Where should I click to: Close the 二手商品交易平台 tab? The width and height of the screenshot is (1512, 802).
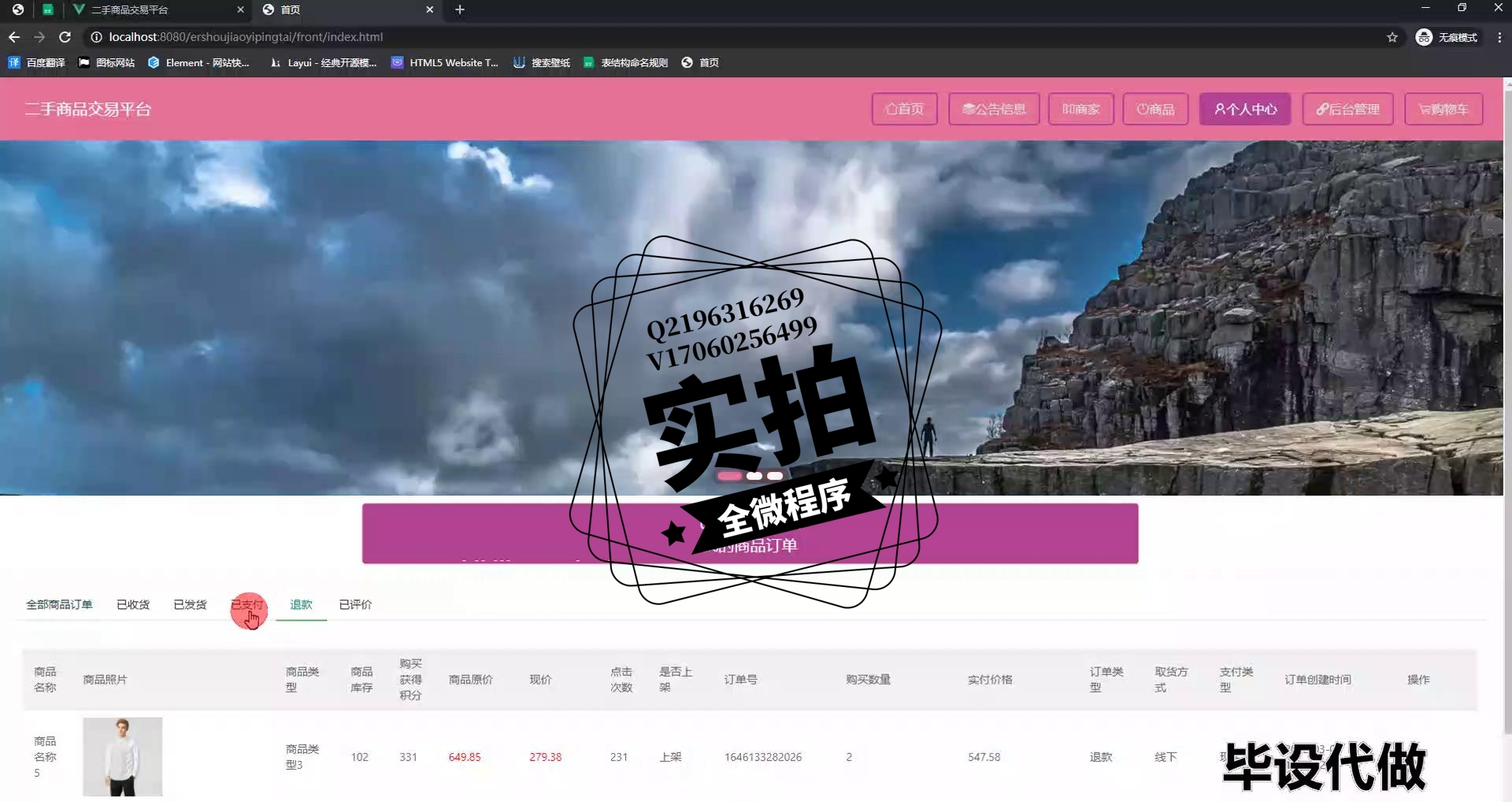tap(240, 9)
